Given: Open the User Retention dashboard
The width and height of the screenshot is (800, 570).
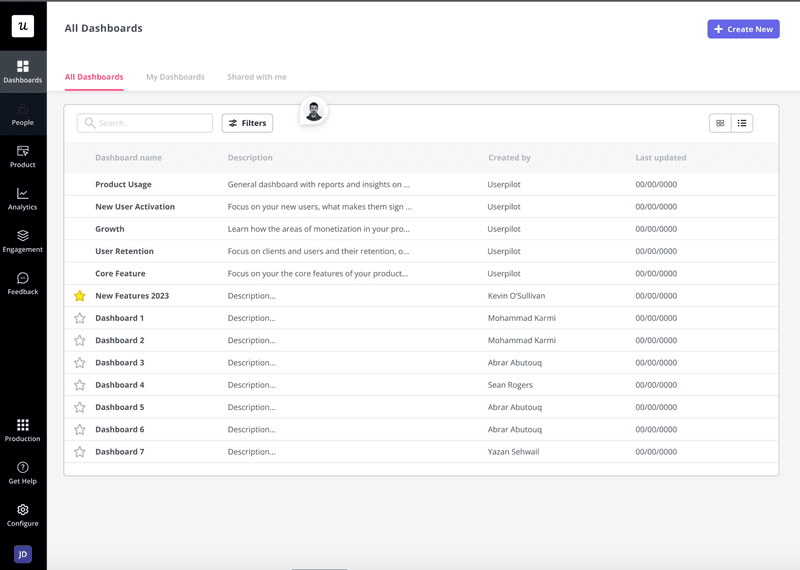Looking at the screenshot, I should pyautogui.click(x=124, y=251).
